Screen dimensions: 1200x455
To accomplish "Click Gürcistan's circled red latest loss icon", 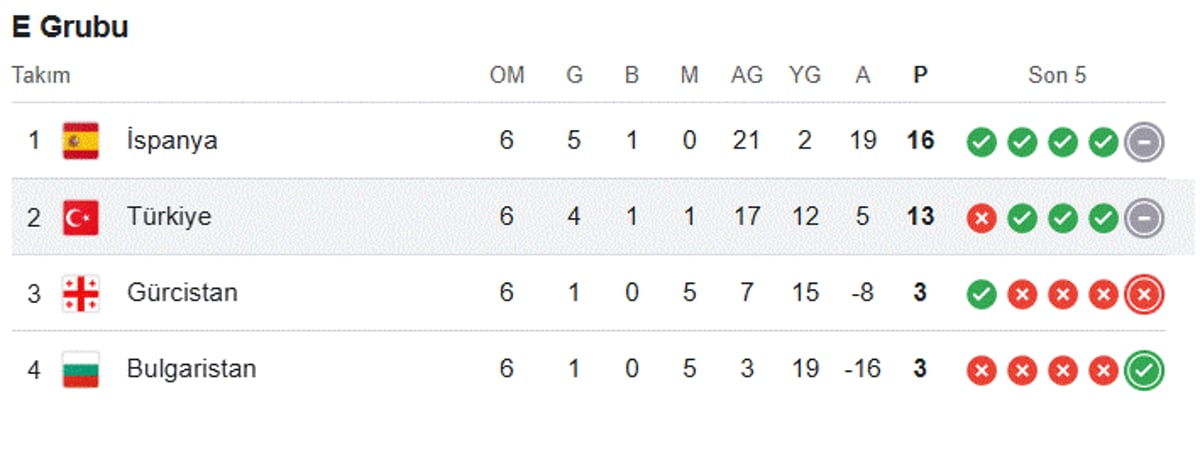I will tap(1143, 294).
